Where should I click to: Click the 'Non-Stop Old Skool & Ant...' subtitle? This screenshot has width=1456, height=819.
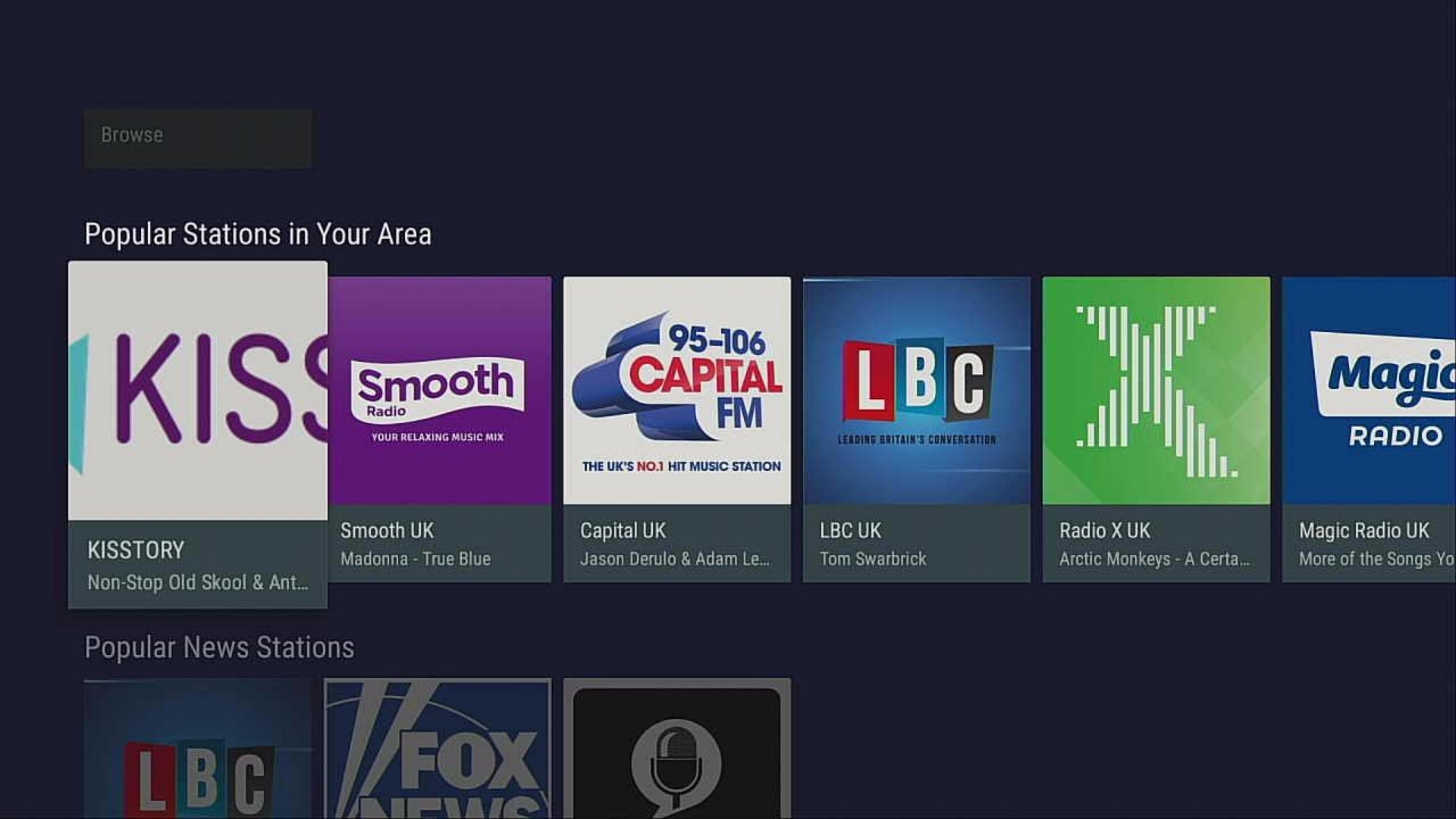point(198,582)
